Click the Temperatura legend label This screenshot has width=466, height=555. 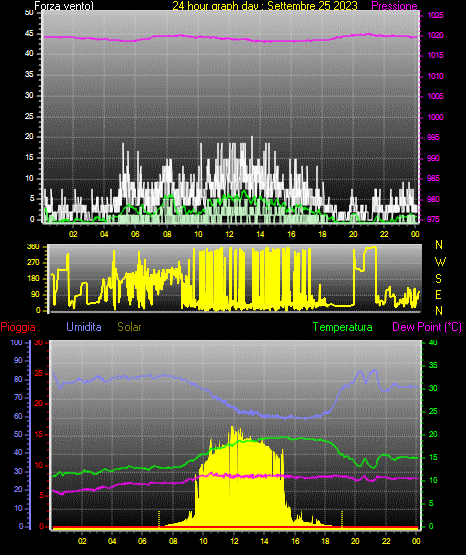click(343, 327)
